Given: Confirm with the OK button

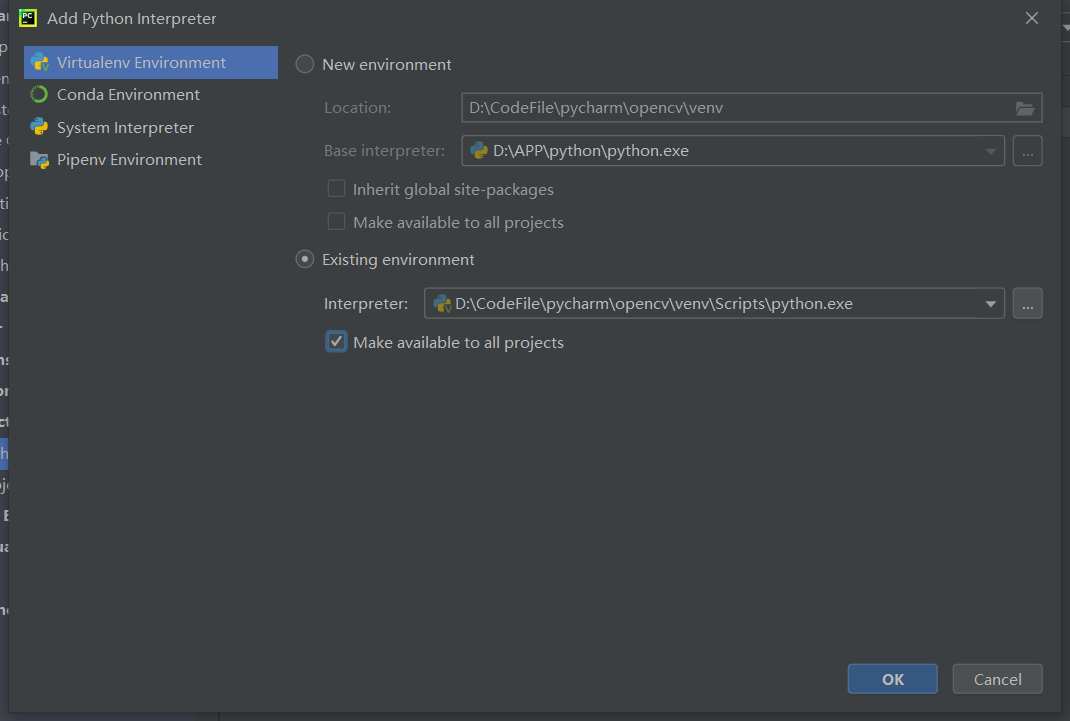Looking at the screenshot, I should [x=893, y=679].
